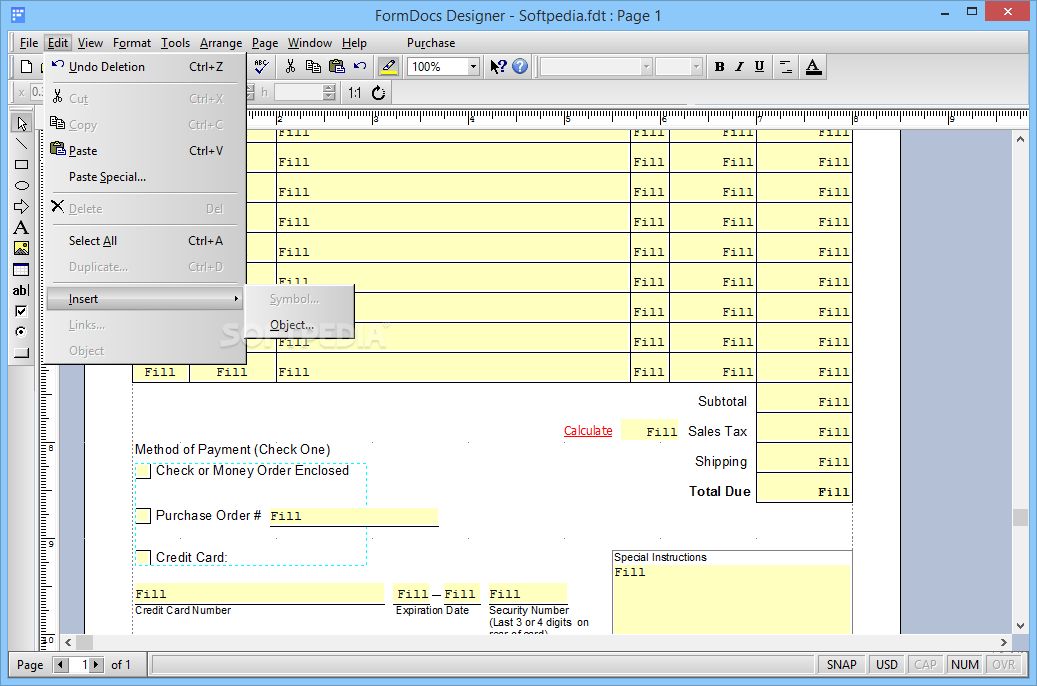Click the Credit Card Number field

pyautogui.click(x=259, y=593)
